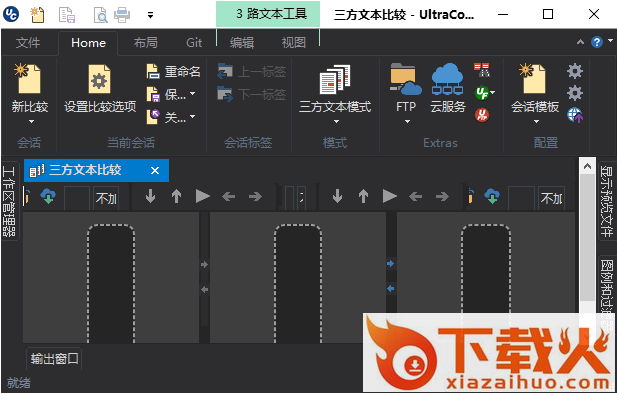Click play compare arrow in left-center toolbar

[x=203, y=196]
